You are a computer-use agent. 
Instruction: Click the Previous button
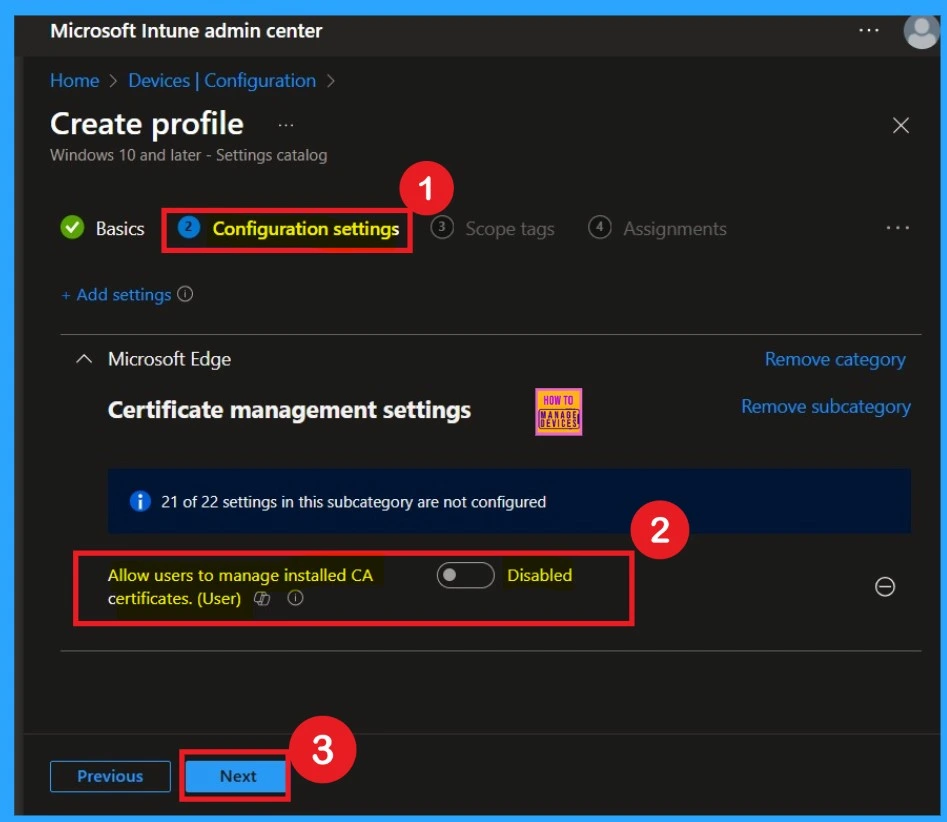pyautogui.click(x=111, y=776)
